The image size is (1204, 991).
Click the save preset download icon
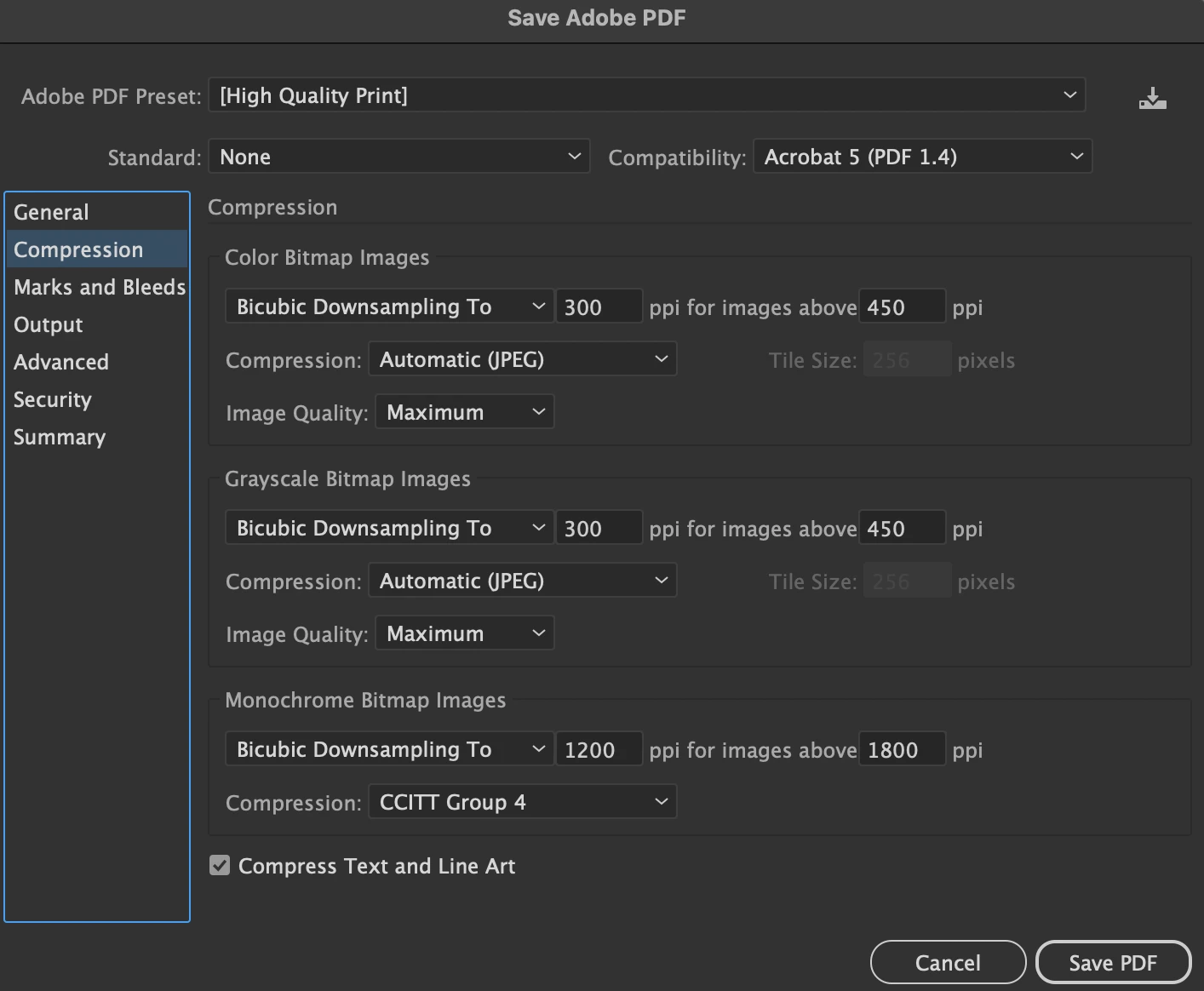pyautogui.click(x=1152, y=99)
